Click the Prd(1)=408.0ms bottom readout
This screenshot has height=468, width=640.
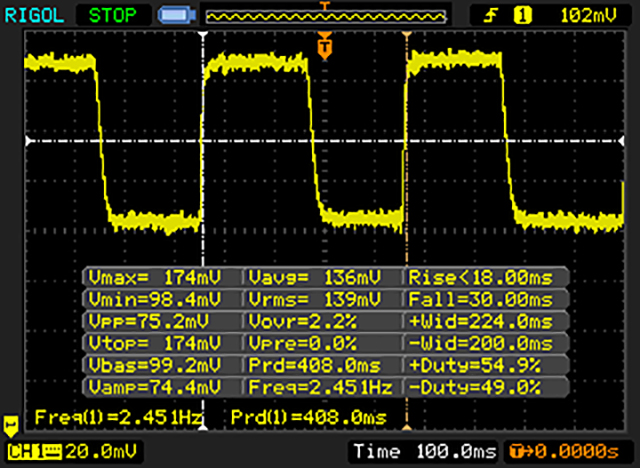coord(309,417)
